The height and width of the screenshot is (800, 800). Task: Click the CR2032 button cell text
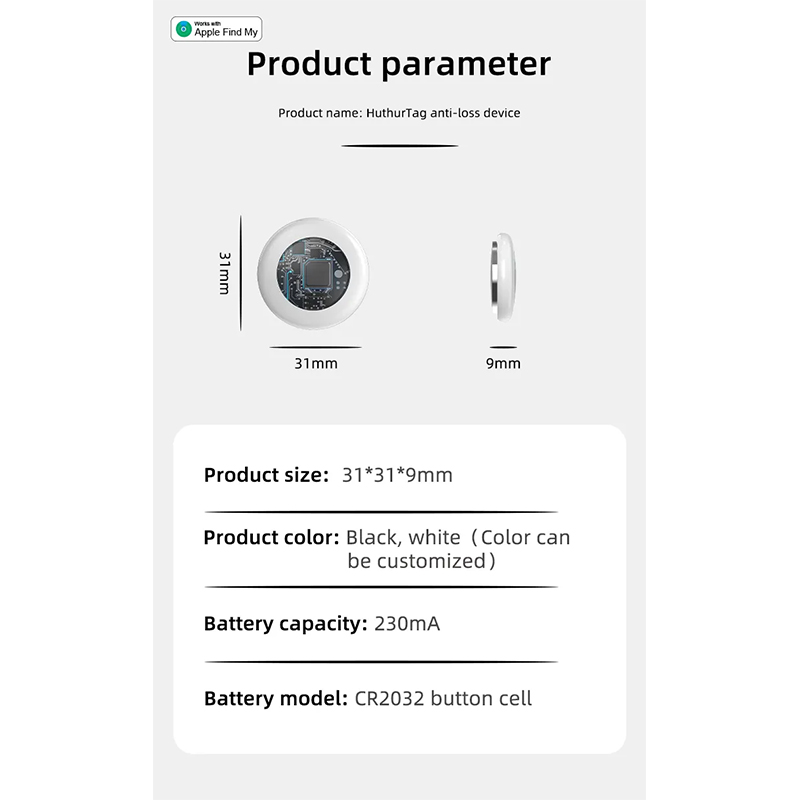pos(443,698)
